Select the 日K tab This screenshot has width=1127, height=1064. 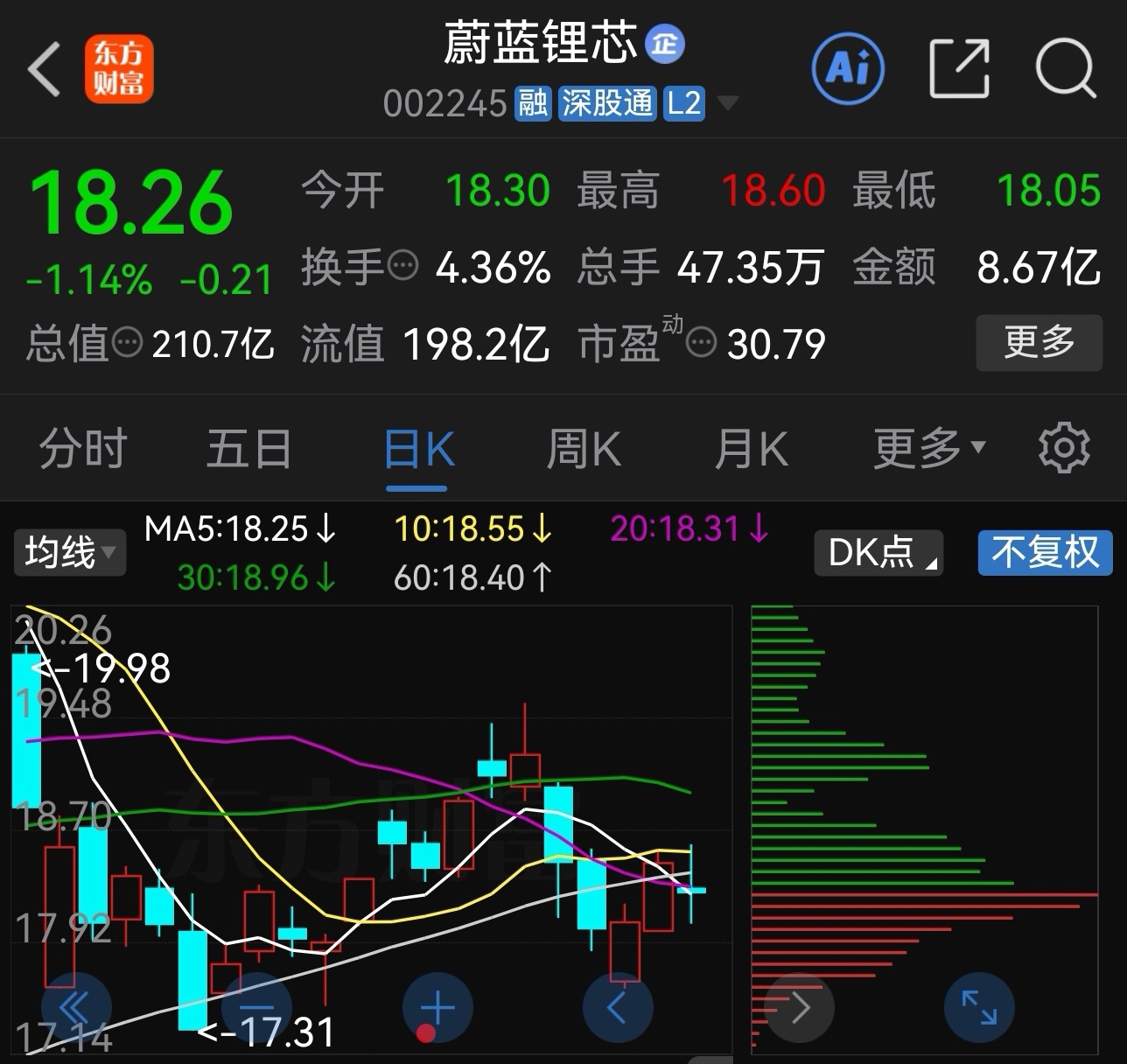click(x=418, y=449)
